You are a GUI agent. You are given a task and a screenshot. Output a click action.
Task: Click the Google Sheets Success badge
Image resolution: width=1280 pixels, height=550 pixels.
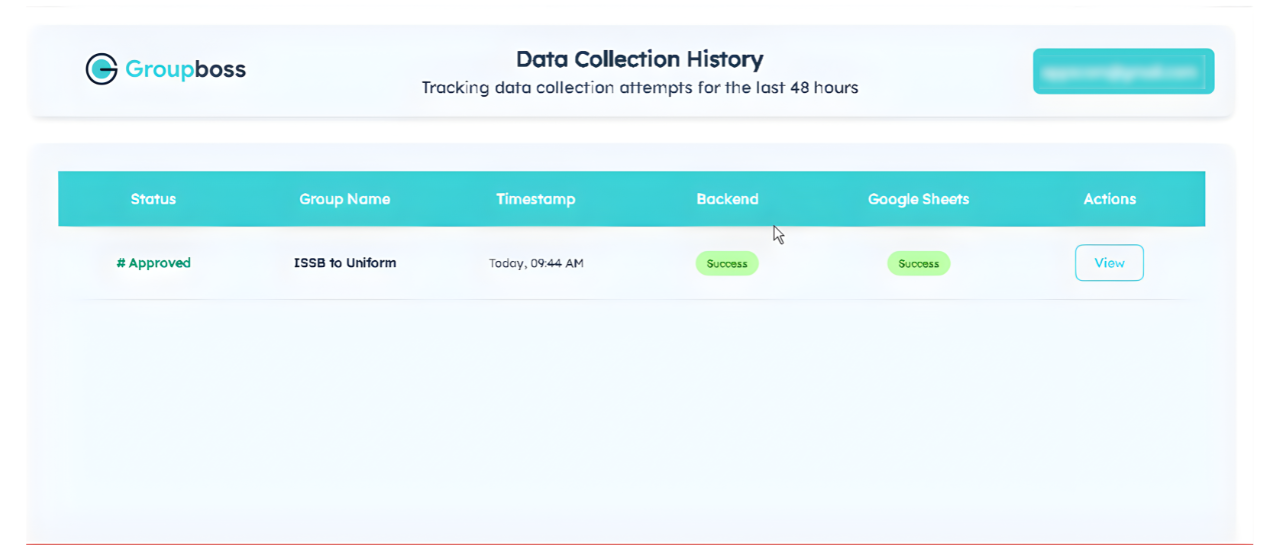(918, 263)
